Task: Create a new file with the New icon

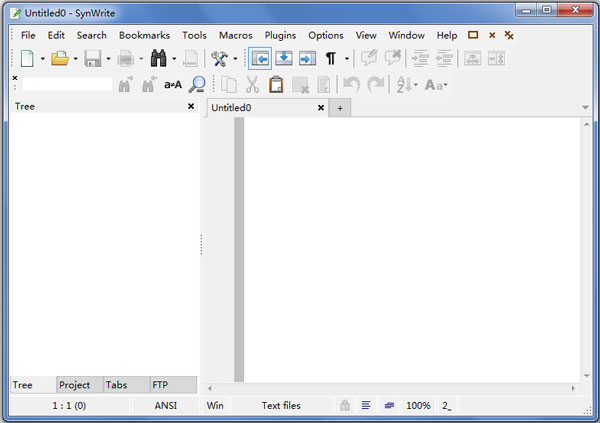Action: [27, 59]
